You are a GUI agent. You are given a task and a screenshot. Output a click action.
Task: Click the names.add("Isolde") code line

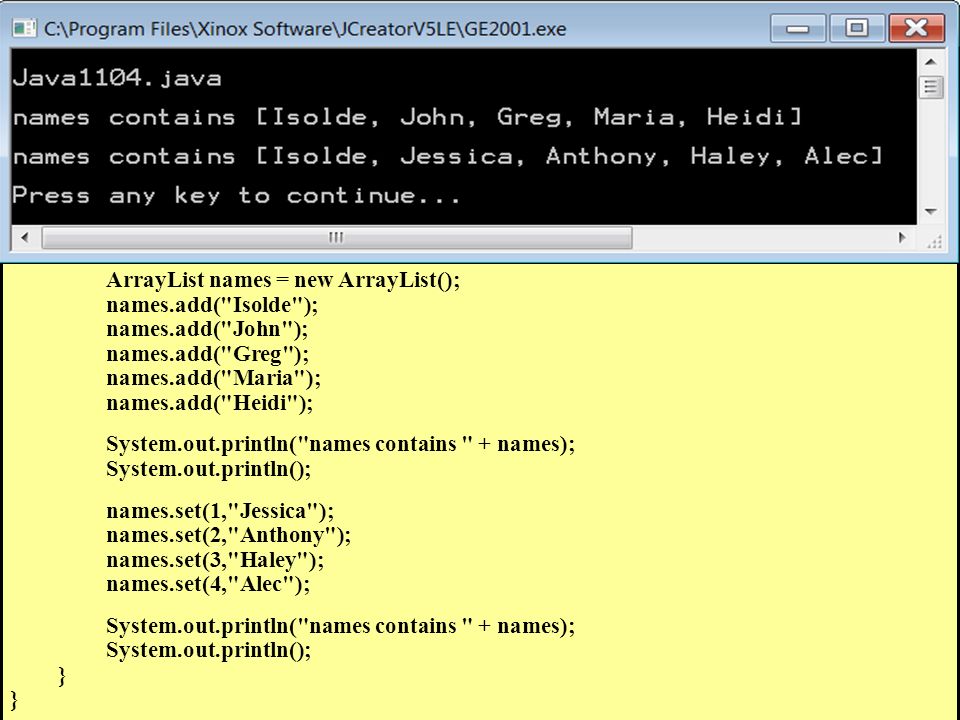[212, 305]
